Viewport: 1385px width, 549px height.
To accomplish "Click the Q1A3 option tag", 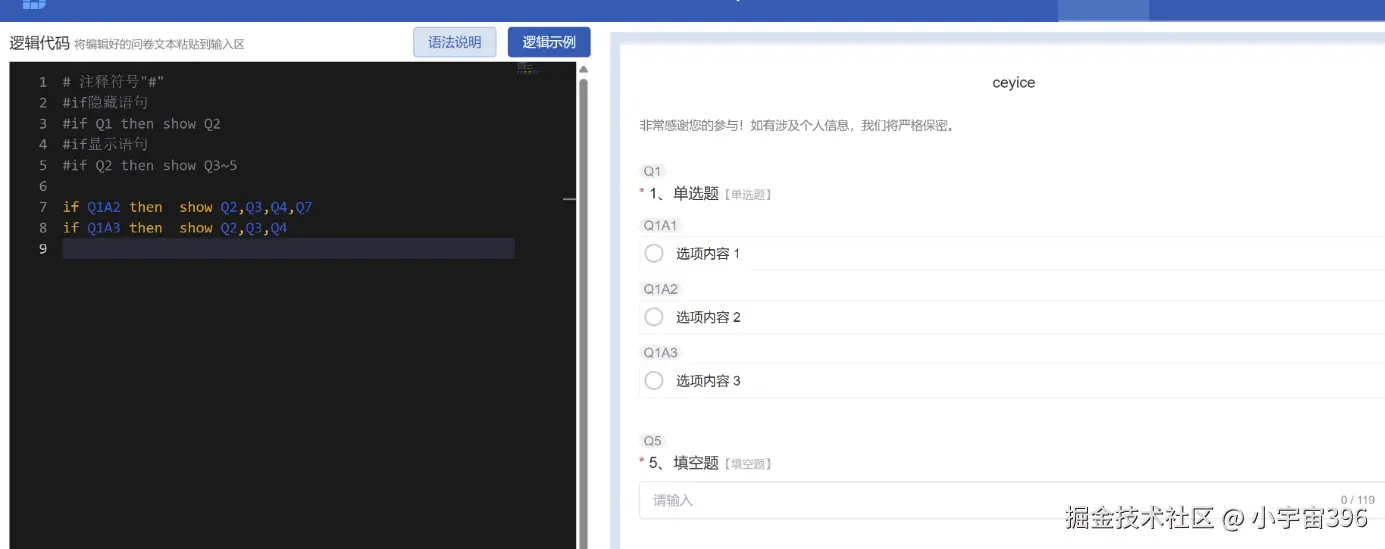I will click(x=660, y=352).
